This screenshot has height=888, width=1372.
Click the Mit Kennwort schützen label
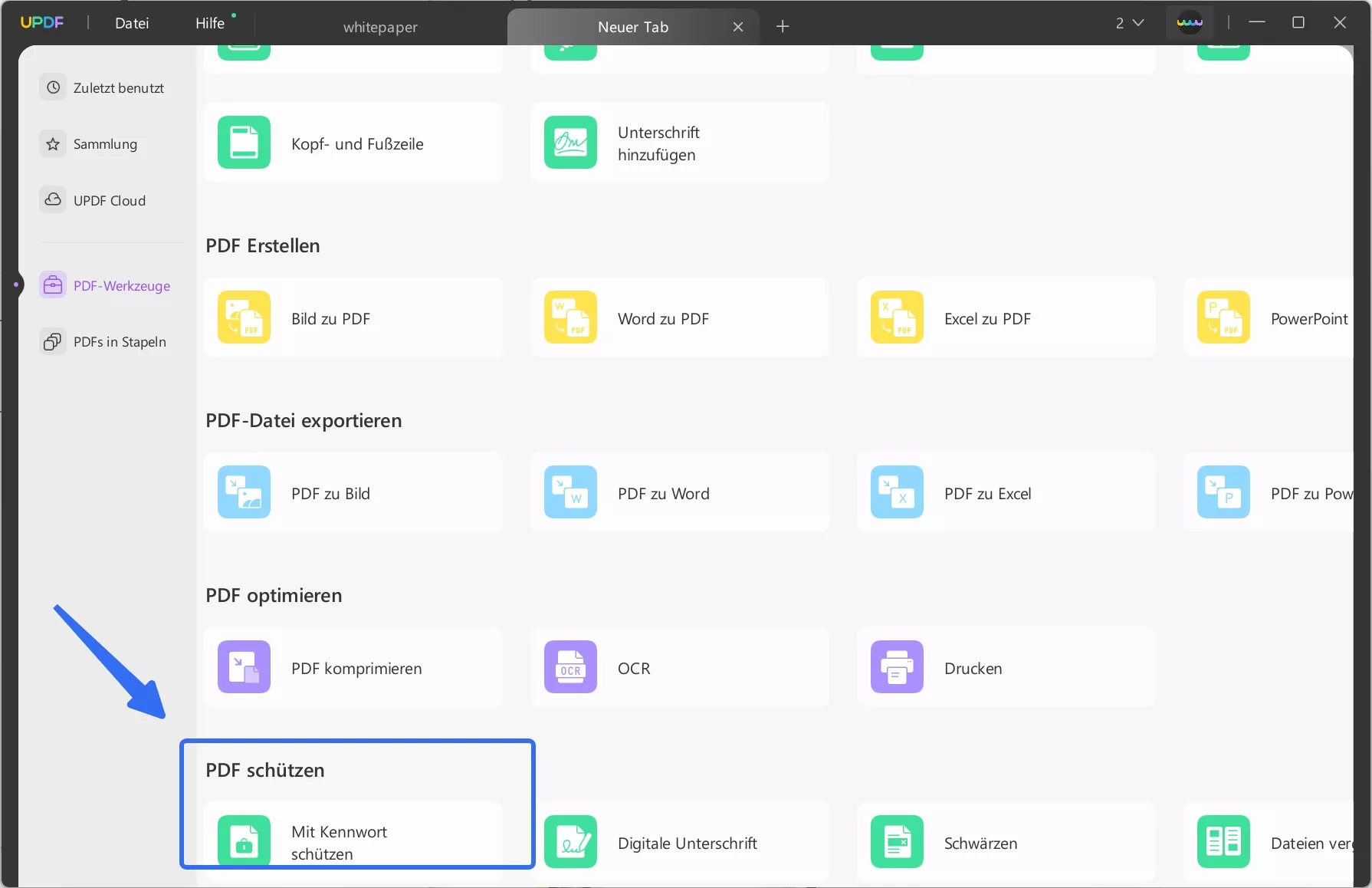(x=339, y=843)
